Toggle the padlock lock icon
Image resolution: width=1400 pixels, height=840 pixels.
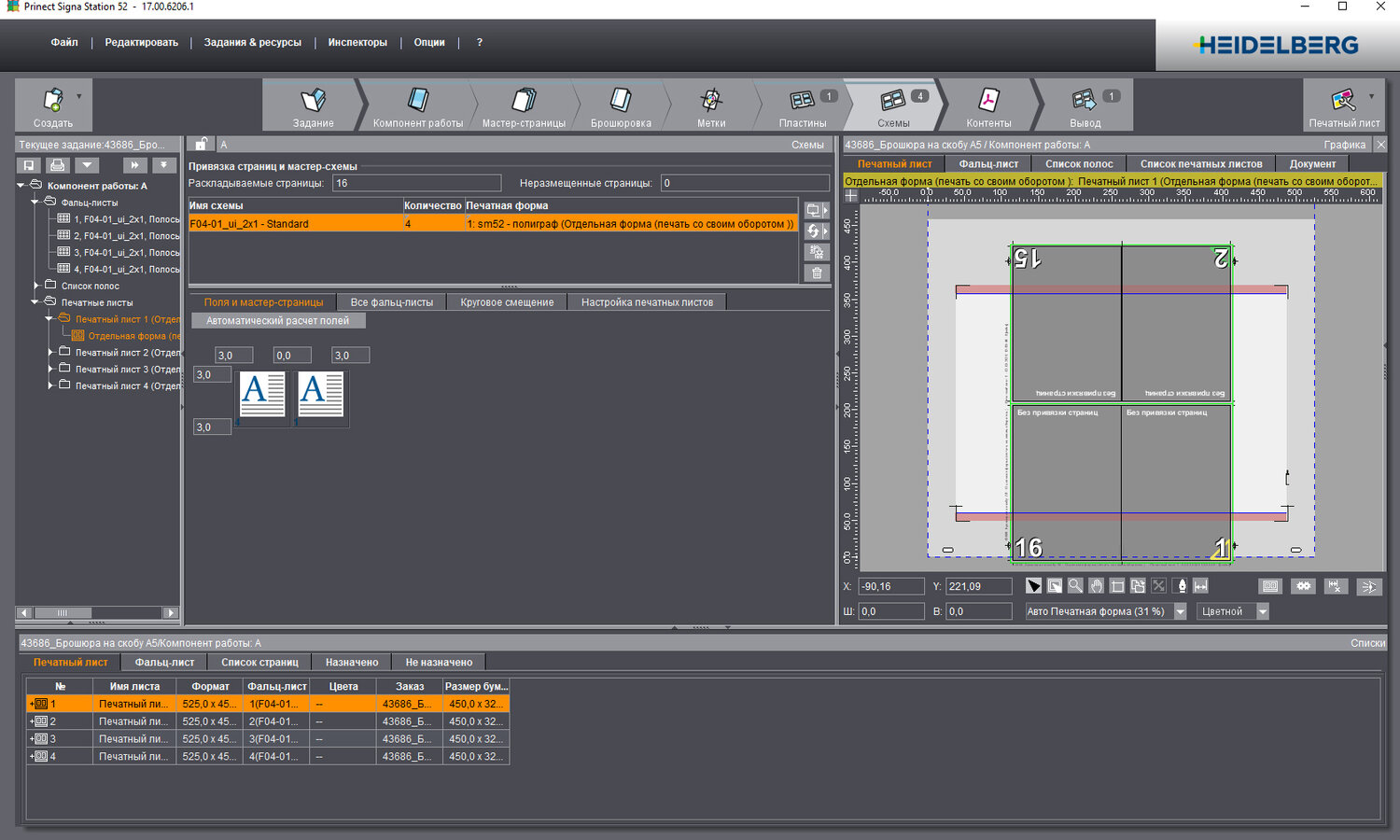click(201, 144)
